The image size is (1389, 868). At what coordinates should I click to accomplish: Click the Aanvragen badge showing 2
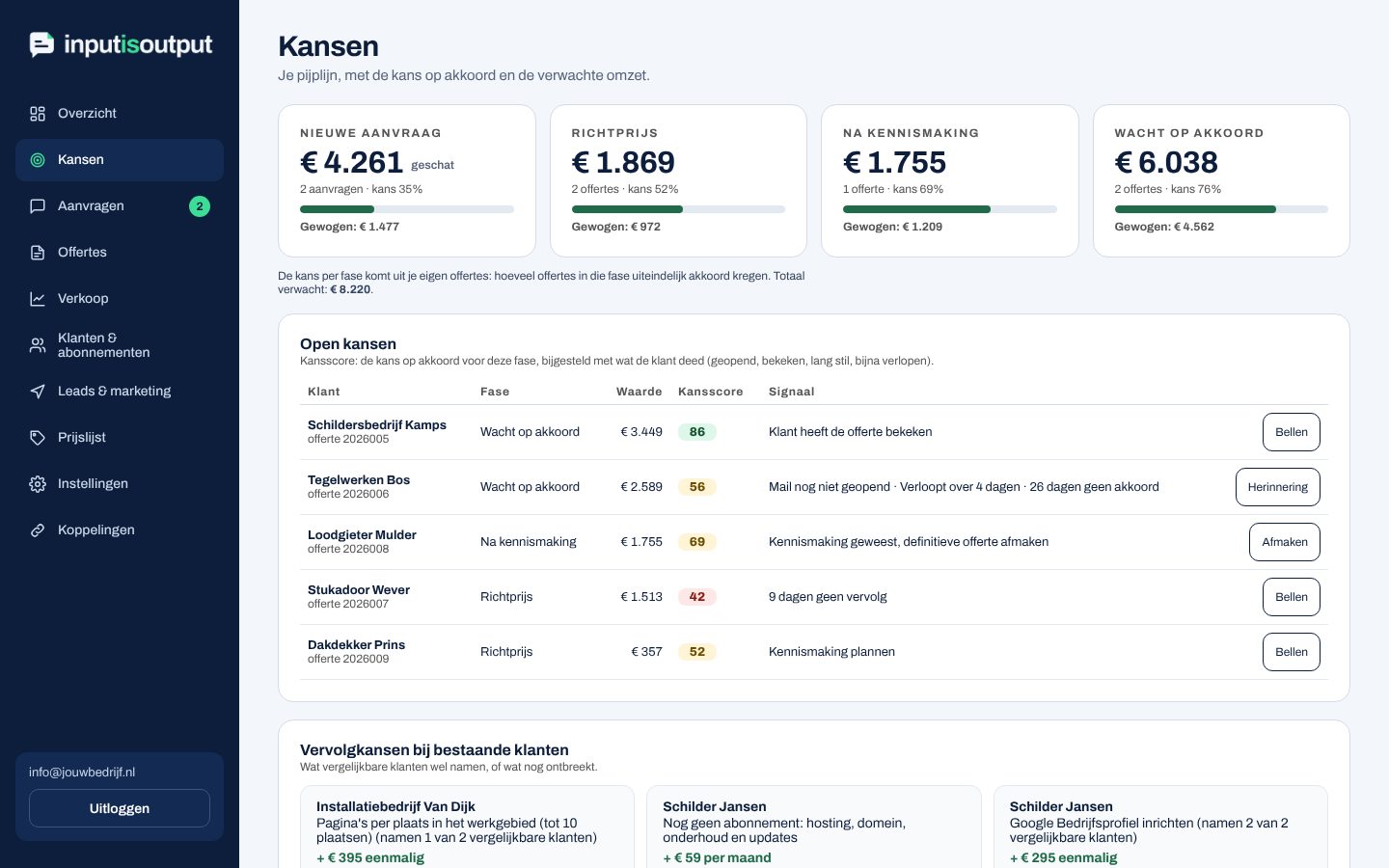[200, 206]
